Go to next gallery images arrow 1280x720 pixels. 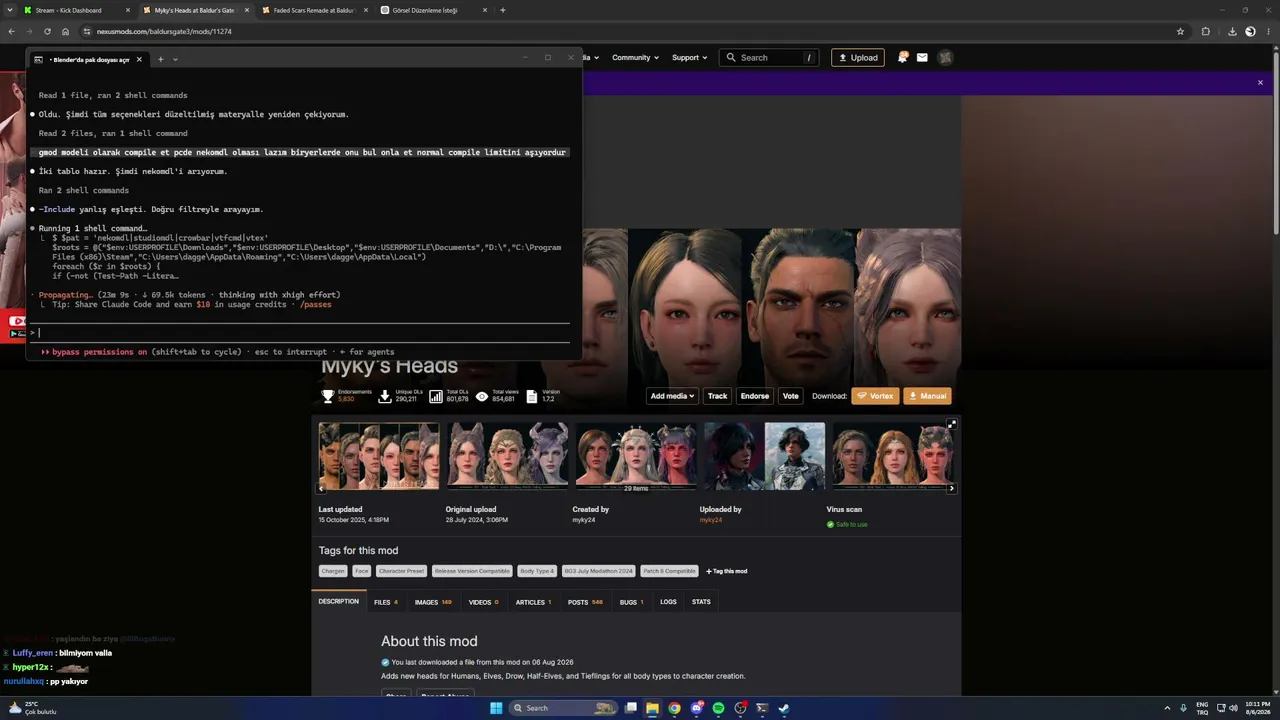tap(951, 488)
